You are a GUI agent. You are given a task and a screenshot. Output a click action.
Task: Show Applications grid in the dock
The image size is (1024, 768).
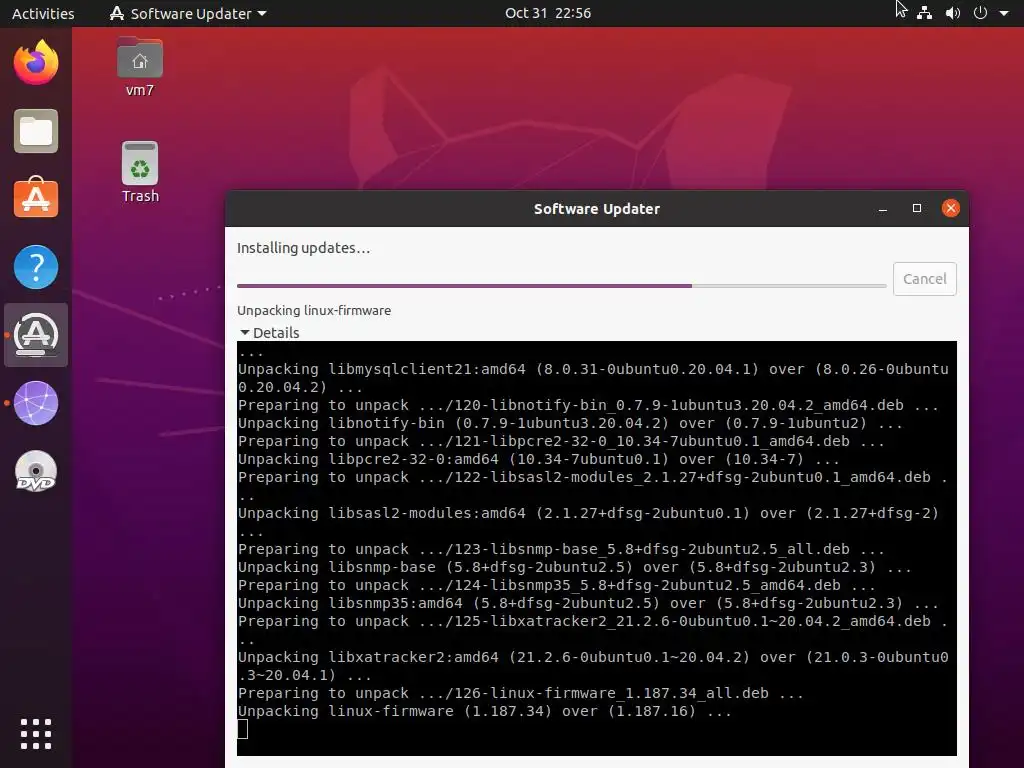(36, 734)
